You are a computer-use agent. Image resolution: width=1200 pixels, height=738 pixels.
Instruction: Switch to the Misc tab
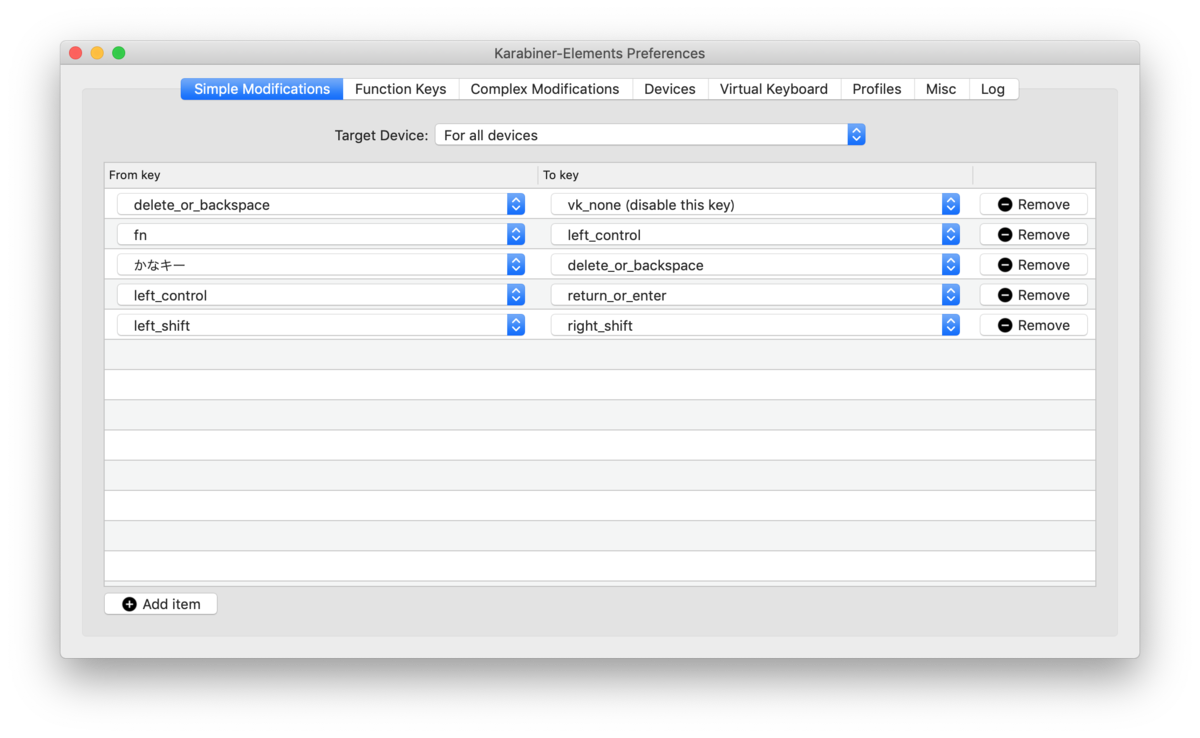[x=941, y=89]
